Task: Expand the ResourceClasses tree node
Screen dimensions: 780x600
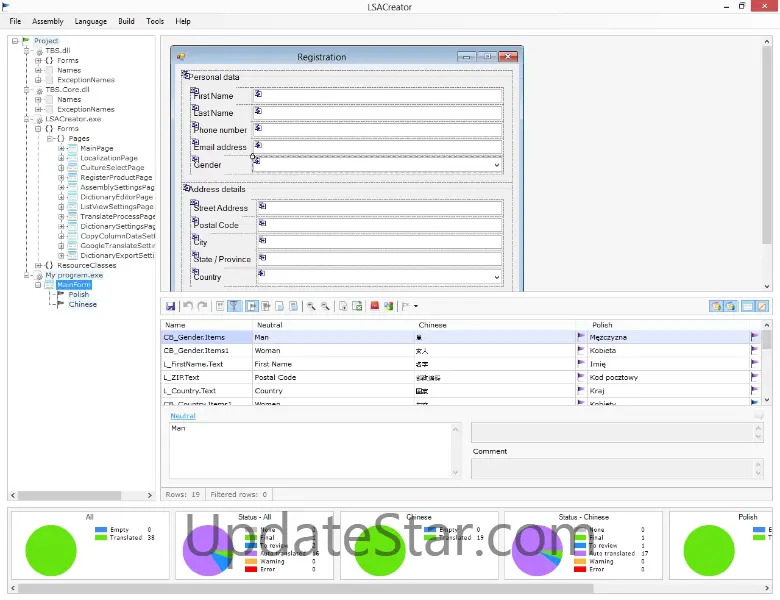Action: [x=37, y=265]
